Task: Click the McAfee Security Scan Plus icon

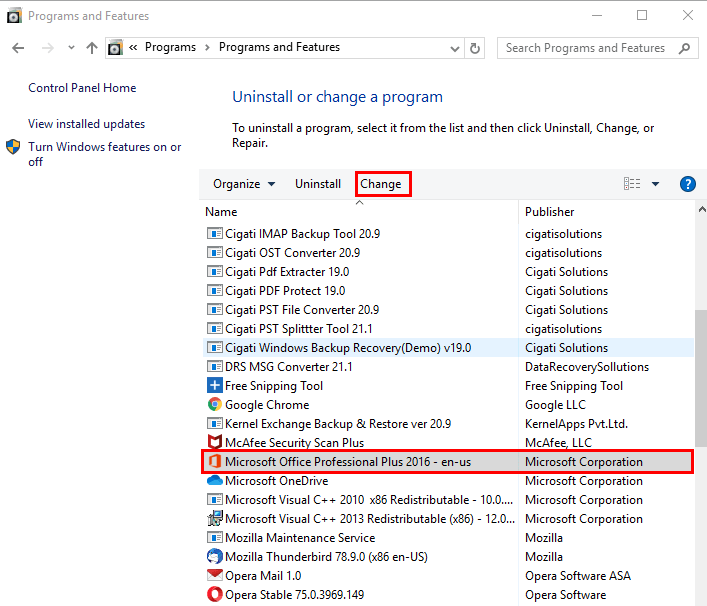Action: point(215,442)
